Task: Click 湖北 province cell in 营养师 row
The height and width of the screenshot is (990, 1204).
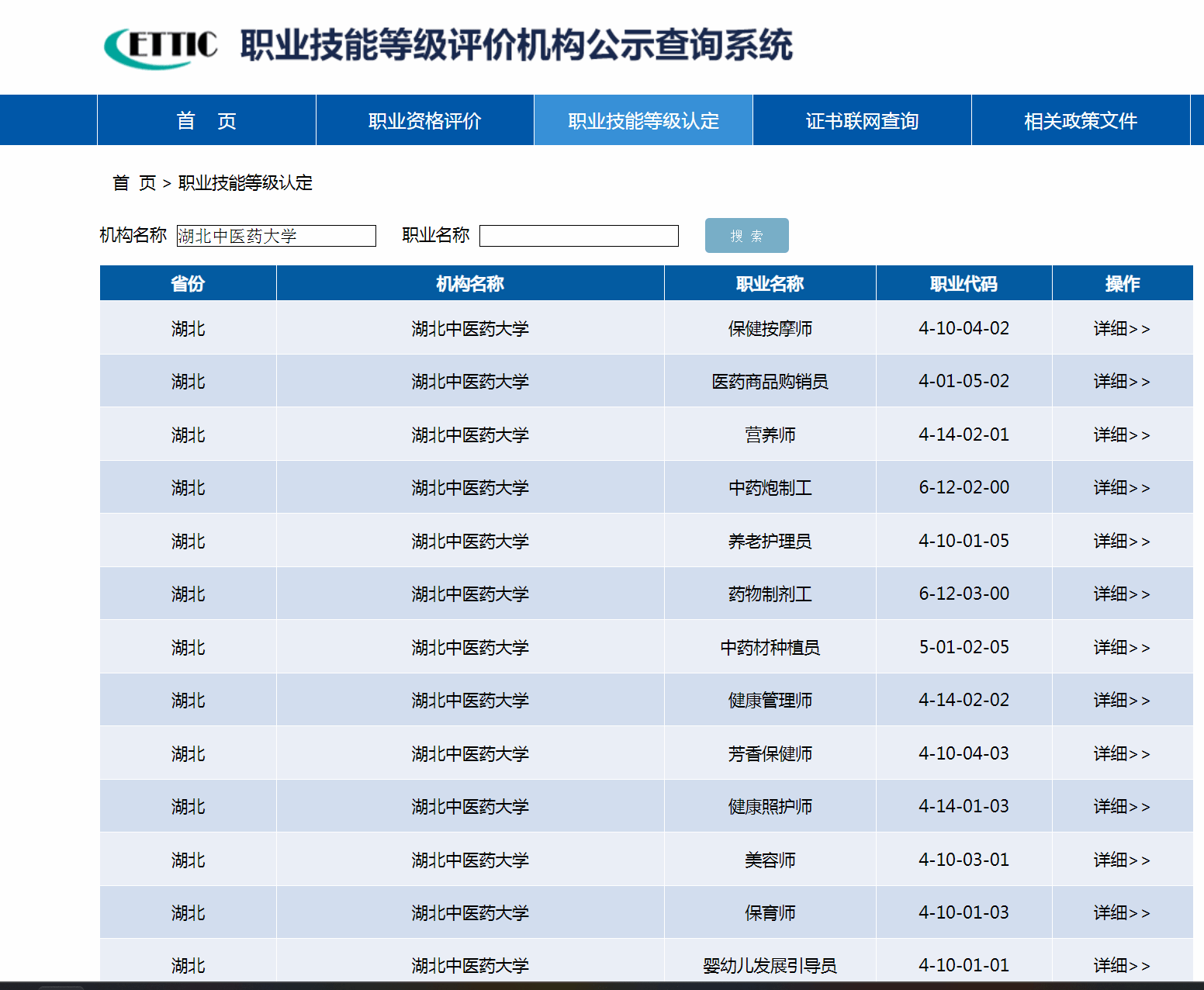Action: click(x=188, y=435)
